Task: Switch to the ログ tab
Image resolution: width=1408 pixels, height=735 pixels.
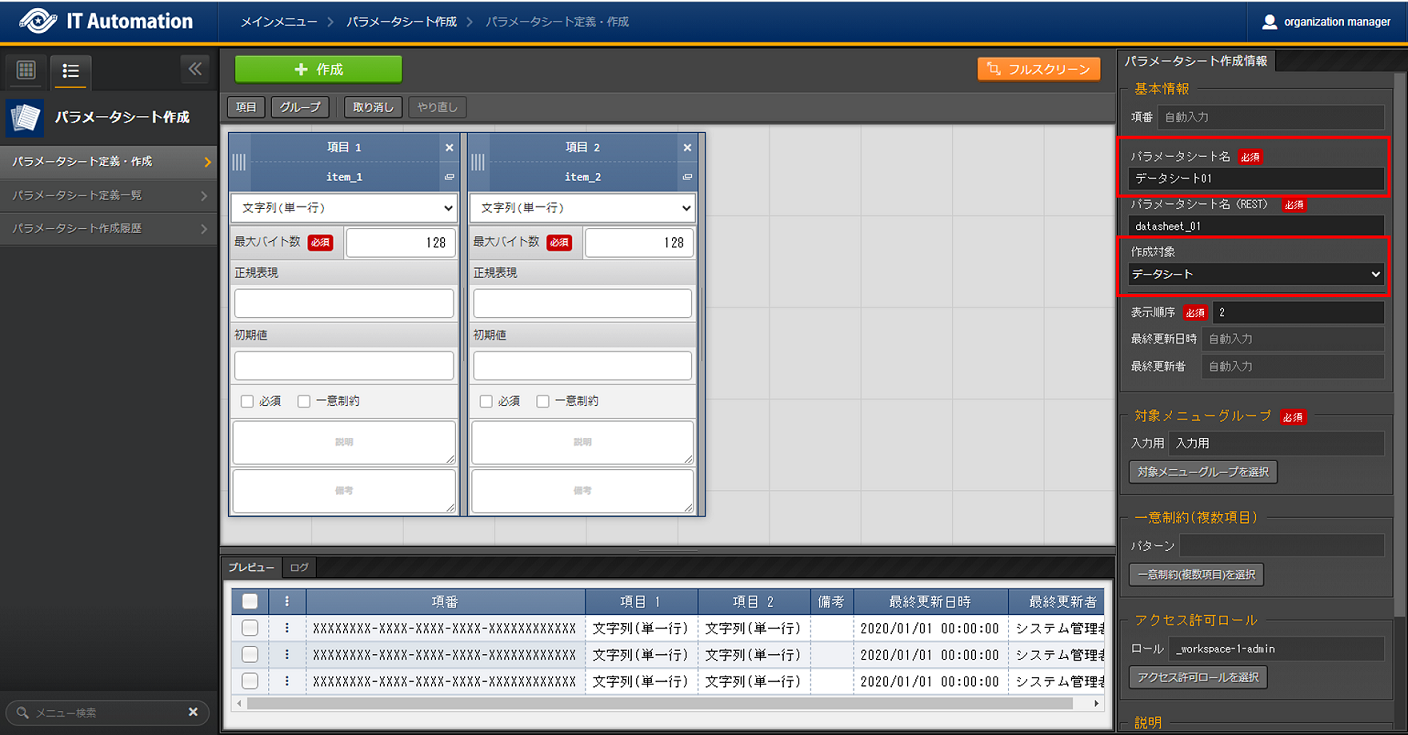Action: [x=299, y=567]
